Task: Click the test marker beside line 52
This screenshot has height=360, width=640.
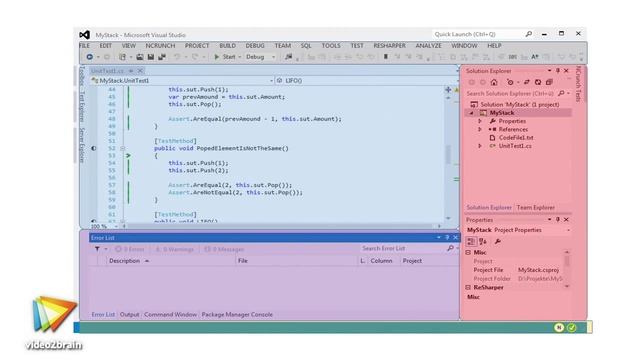Action: [x=93, y=148]
